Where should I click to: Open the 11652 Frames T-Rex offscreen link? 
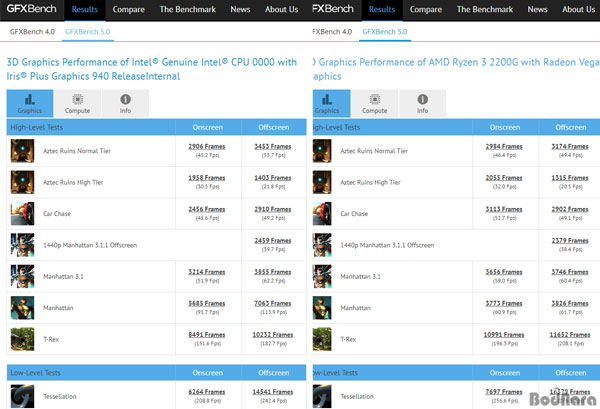(570, 335)
